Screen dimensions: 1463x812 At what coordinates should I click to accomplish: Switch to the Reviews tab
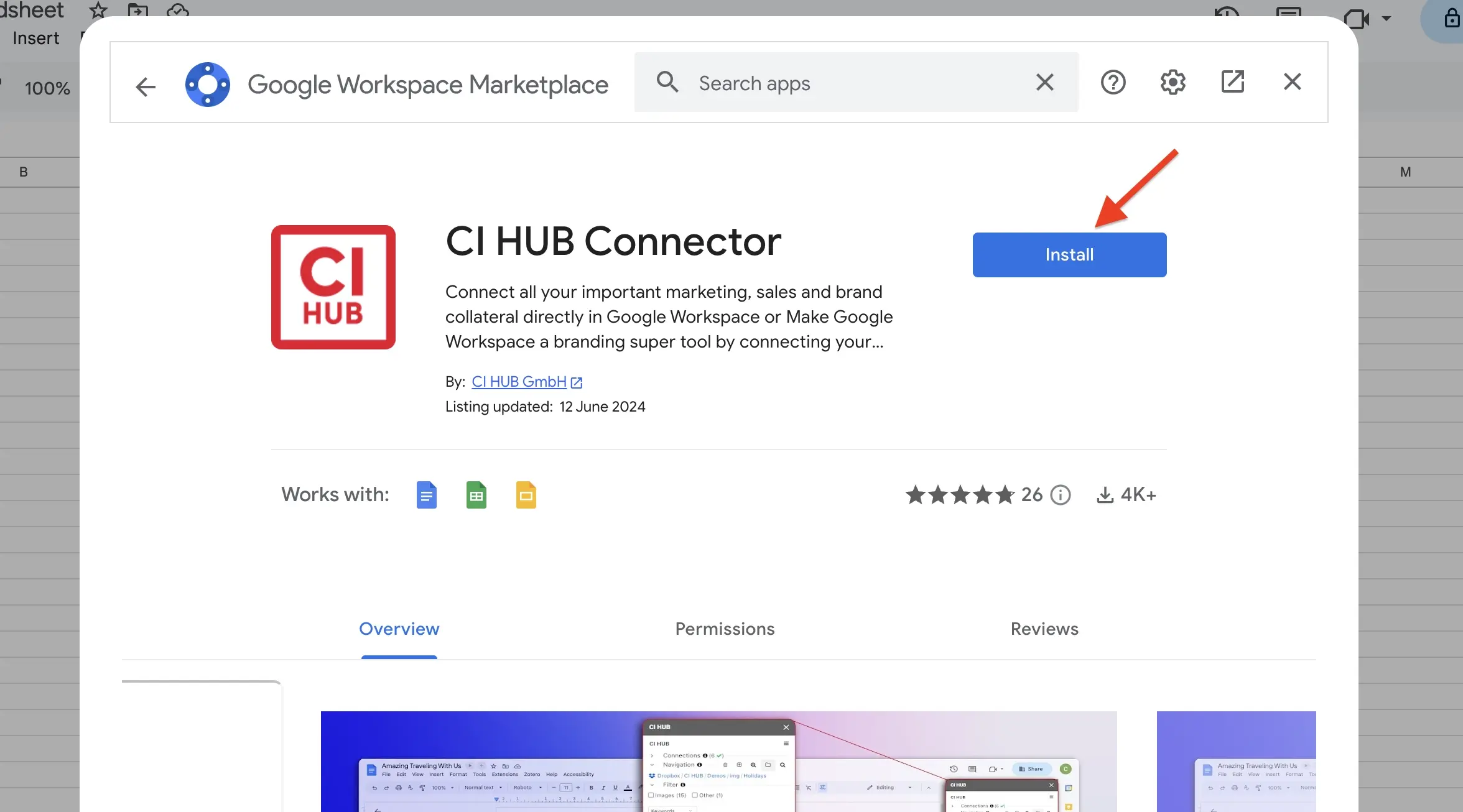pos(1044,629)
